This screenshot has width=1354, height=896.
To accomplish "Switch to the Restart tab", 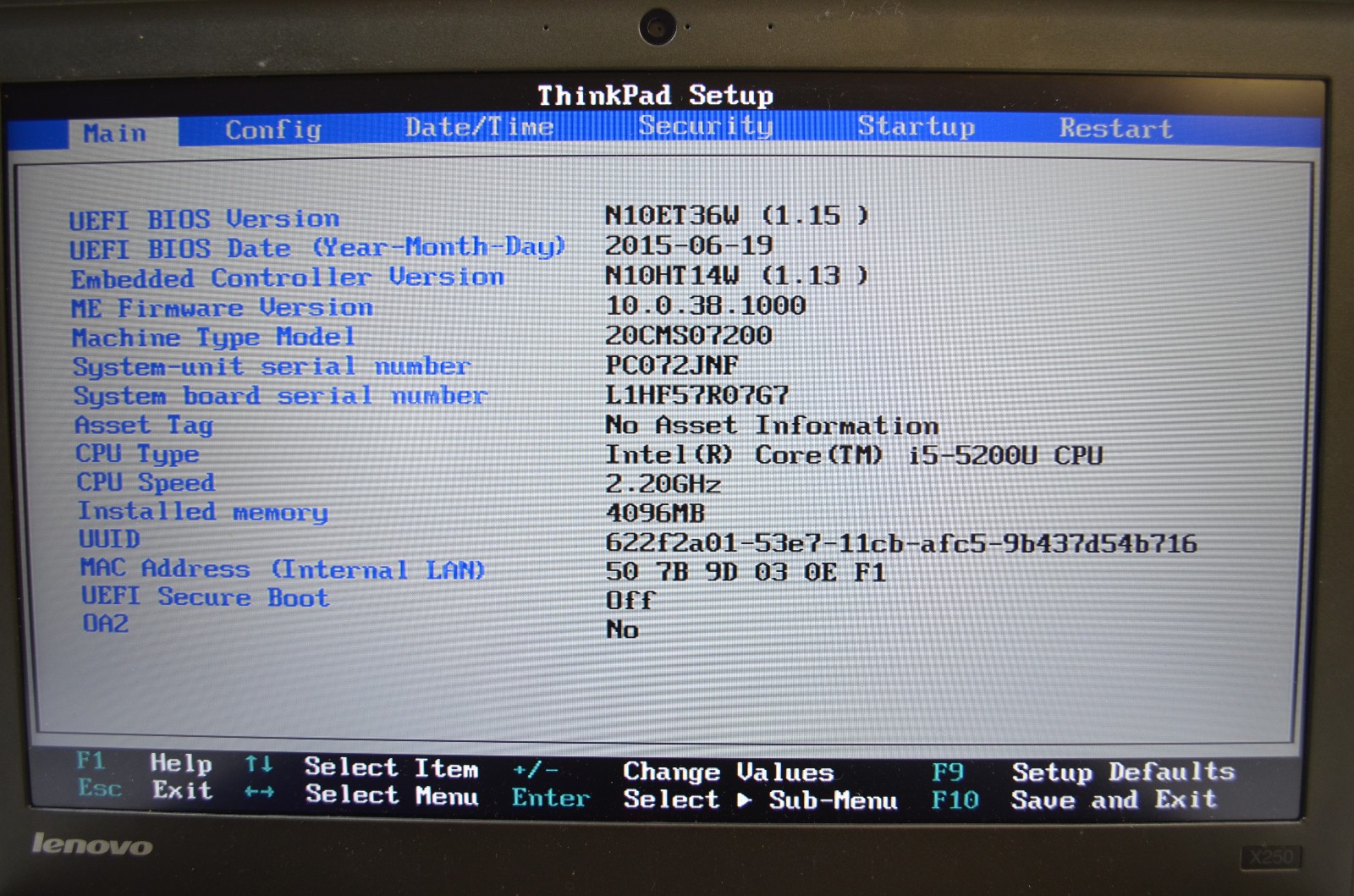I will pyautogui.click(x=1116, y=129).
